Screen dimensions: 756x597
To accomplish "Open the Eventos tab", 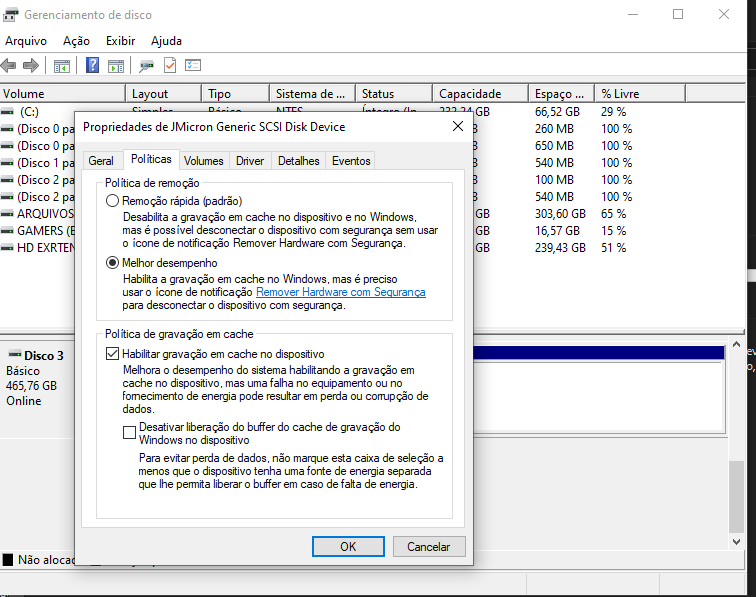I will click(351, 161).
